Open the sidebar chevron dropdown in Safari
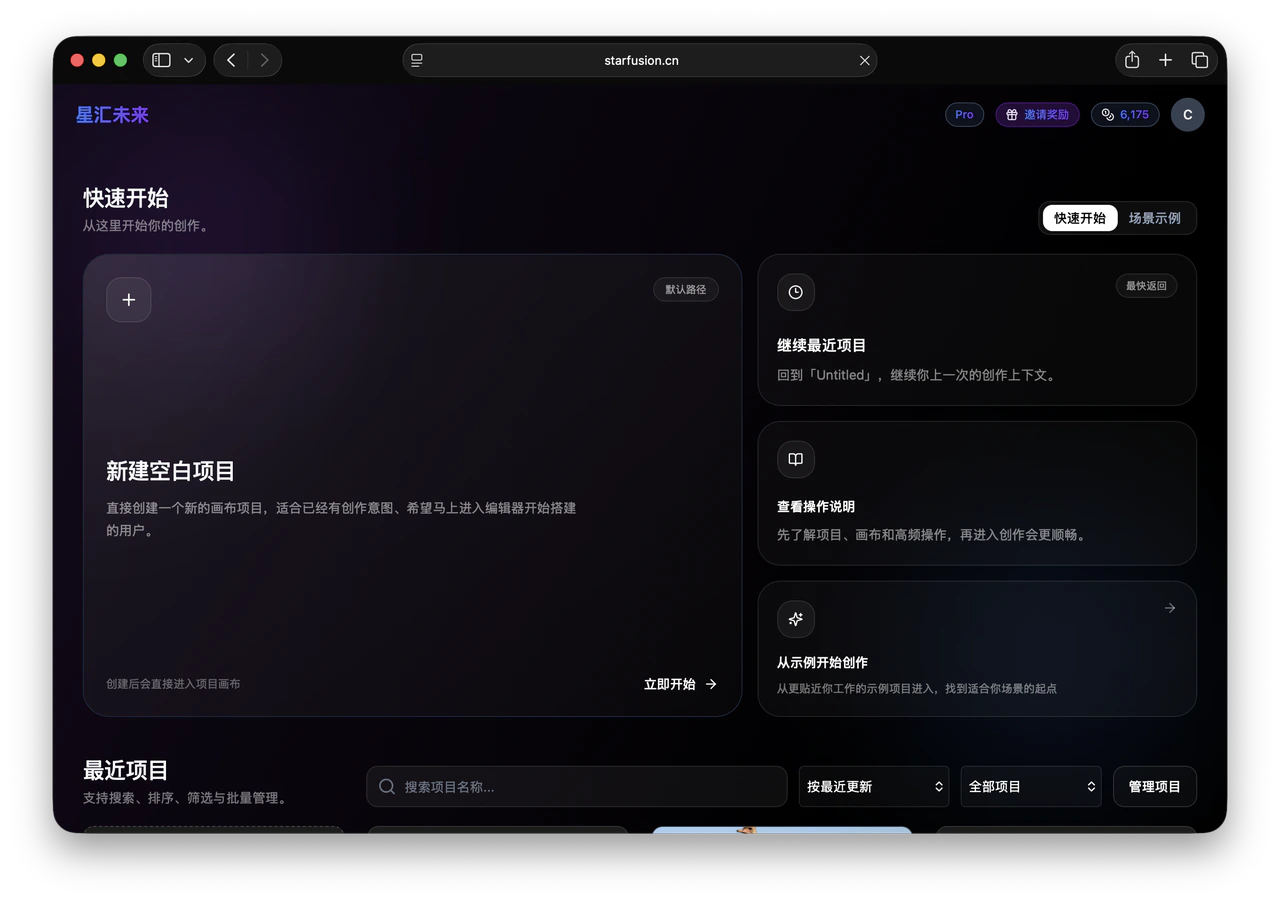The width and height of the screenshot is (1280, 903). tap(188, 60)
